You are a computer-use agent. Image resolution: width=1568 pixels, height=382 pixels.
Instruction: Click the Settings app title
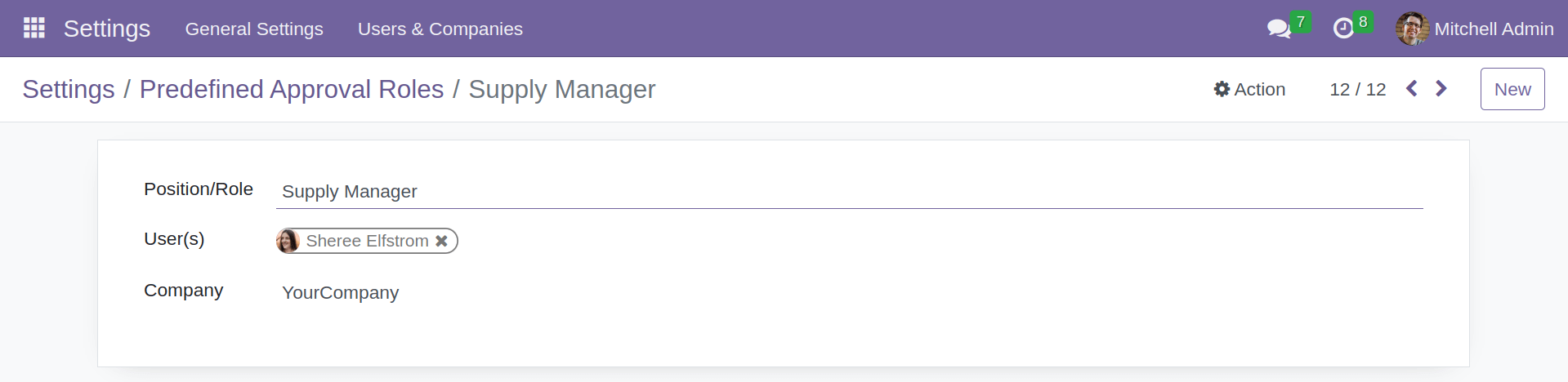107,29
